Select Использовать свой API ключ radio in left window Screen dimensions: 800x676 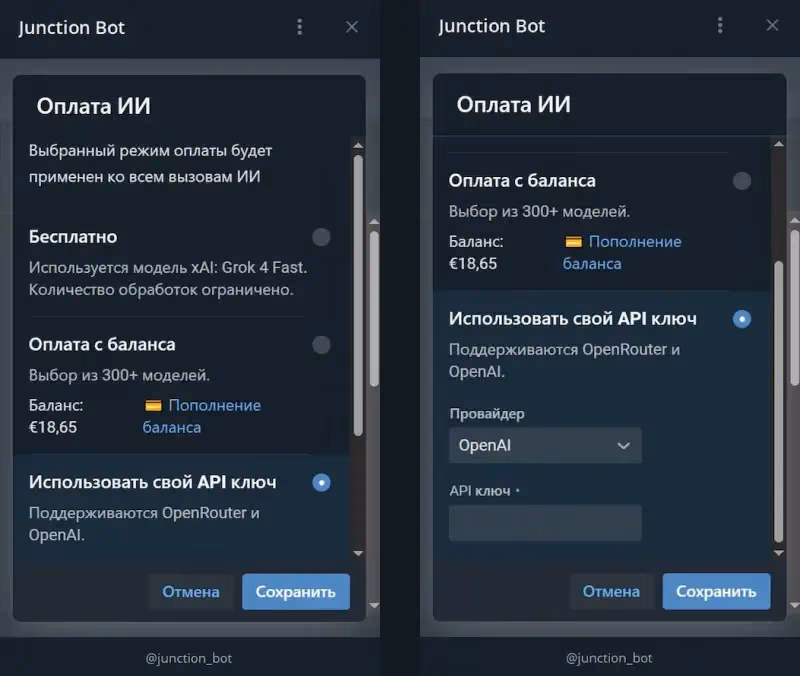click(321, 483)
